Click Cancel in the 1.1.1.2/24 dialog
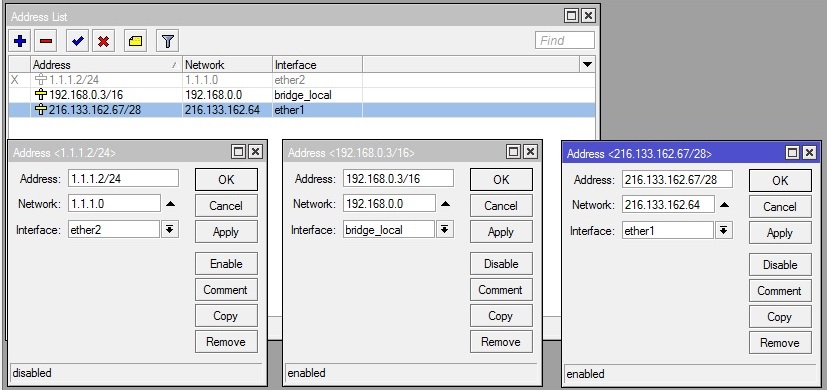This screenshot has width=827, height=390. click(226, 206)
